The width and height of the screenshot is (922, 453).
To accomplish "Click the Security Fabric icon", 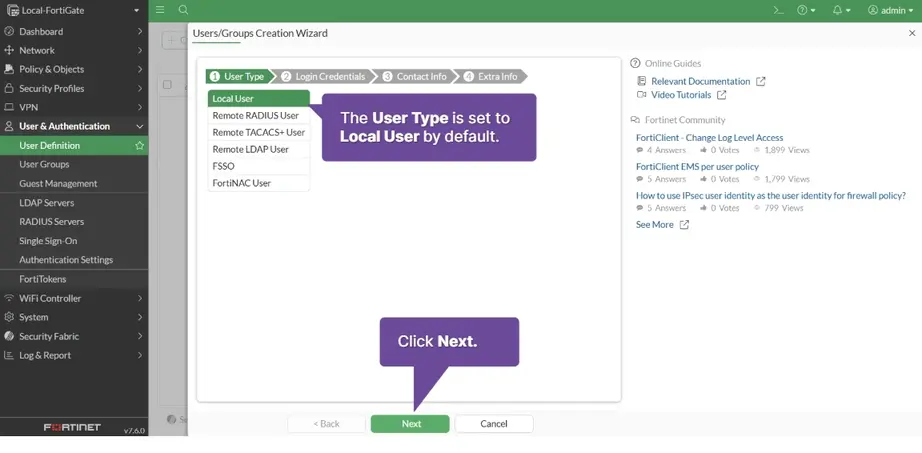I will [x=9, y=336].
